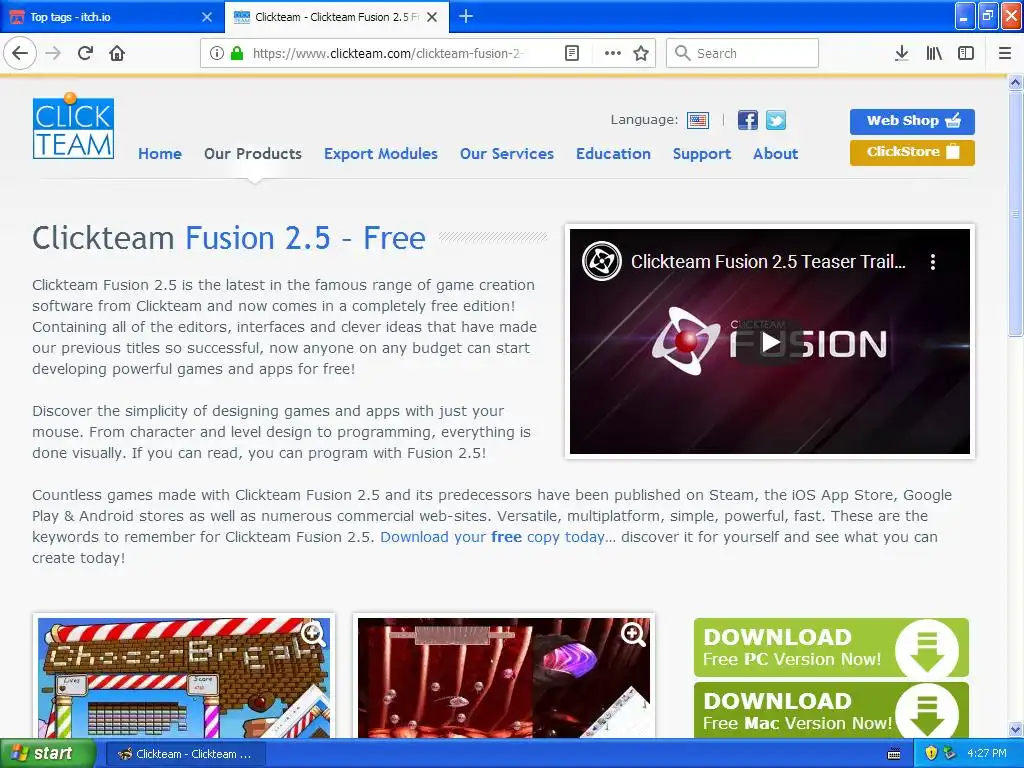Screen dimensions: 1024x768
Task: Click the 'Clickteam Fusion 2.5 - Free' heading
Action: click(229, 238)
